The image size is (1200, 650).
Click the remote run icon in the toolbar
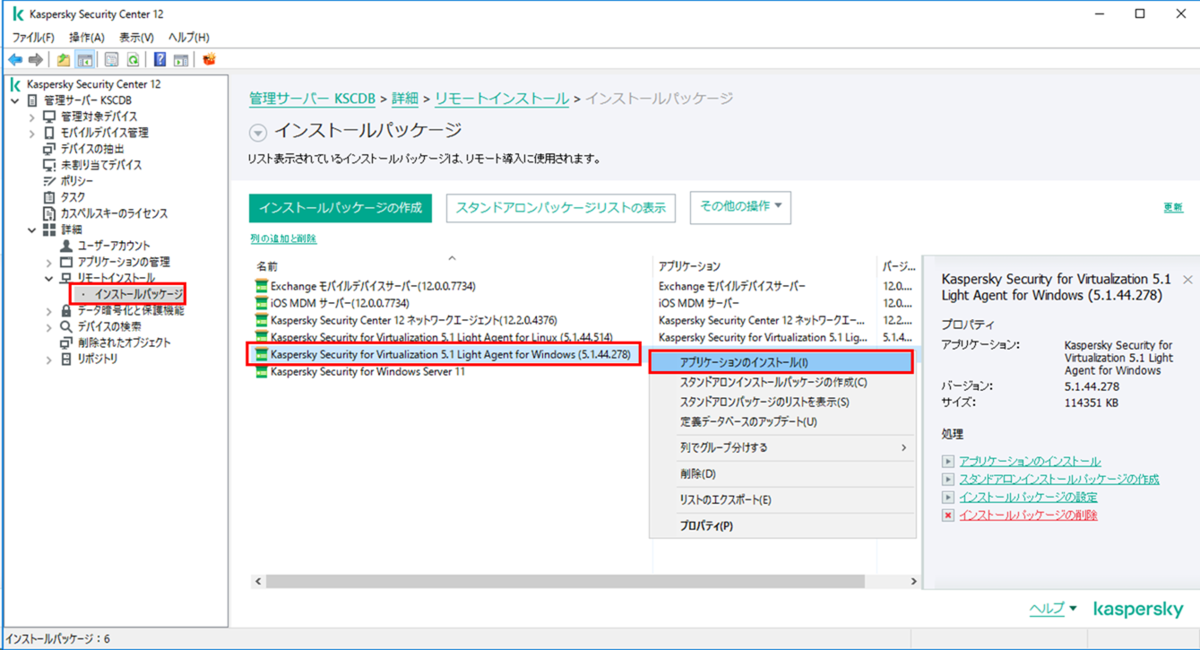pos(180,58)
